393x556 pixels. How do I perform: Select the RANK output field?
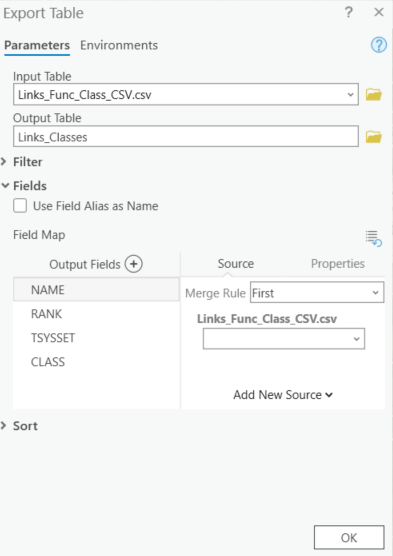click(96, 314)
